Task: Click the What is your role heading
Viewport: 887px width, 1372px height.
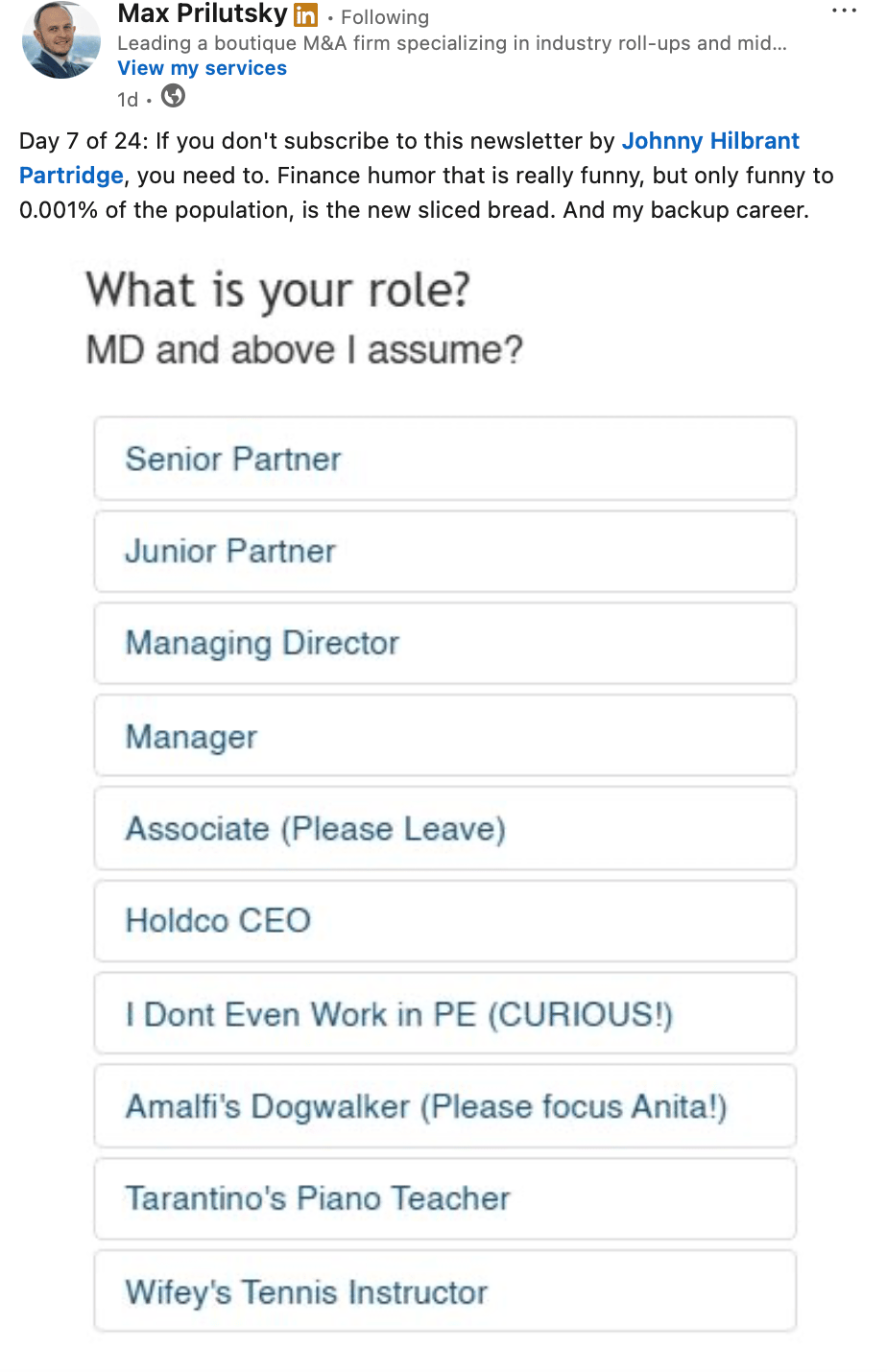Action: [x=277, y=290]
